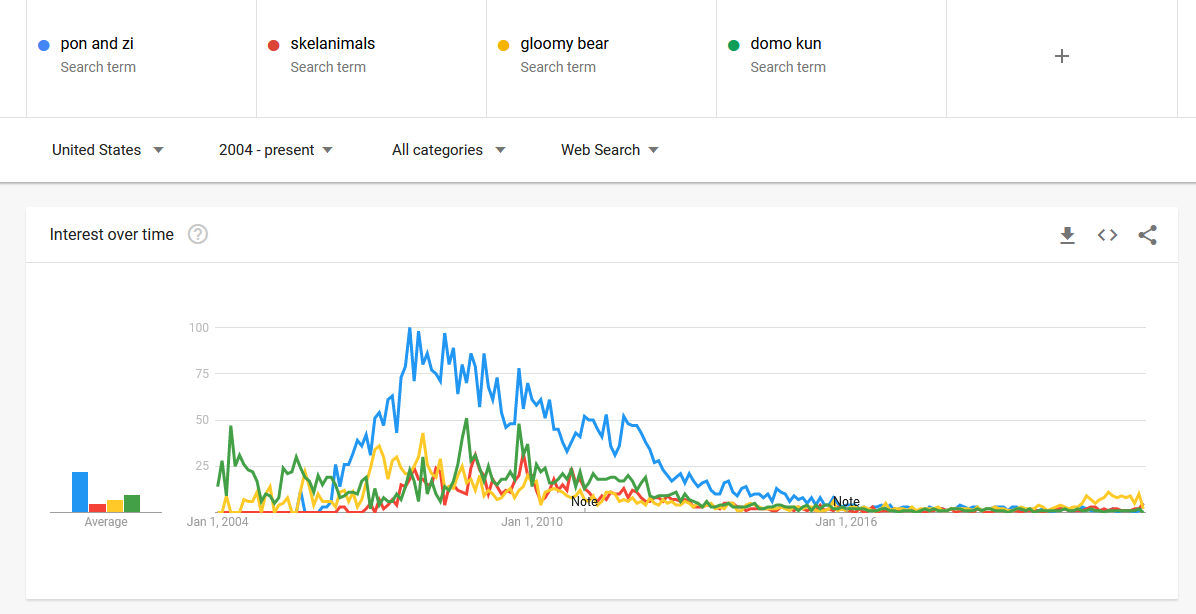The image size is (1196, 614).
Task: Open the 2004 - present time range dropdown
Action: click(x=275, y=150)
